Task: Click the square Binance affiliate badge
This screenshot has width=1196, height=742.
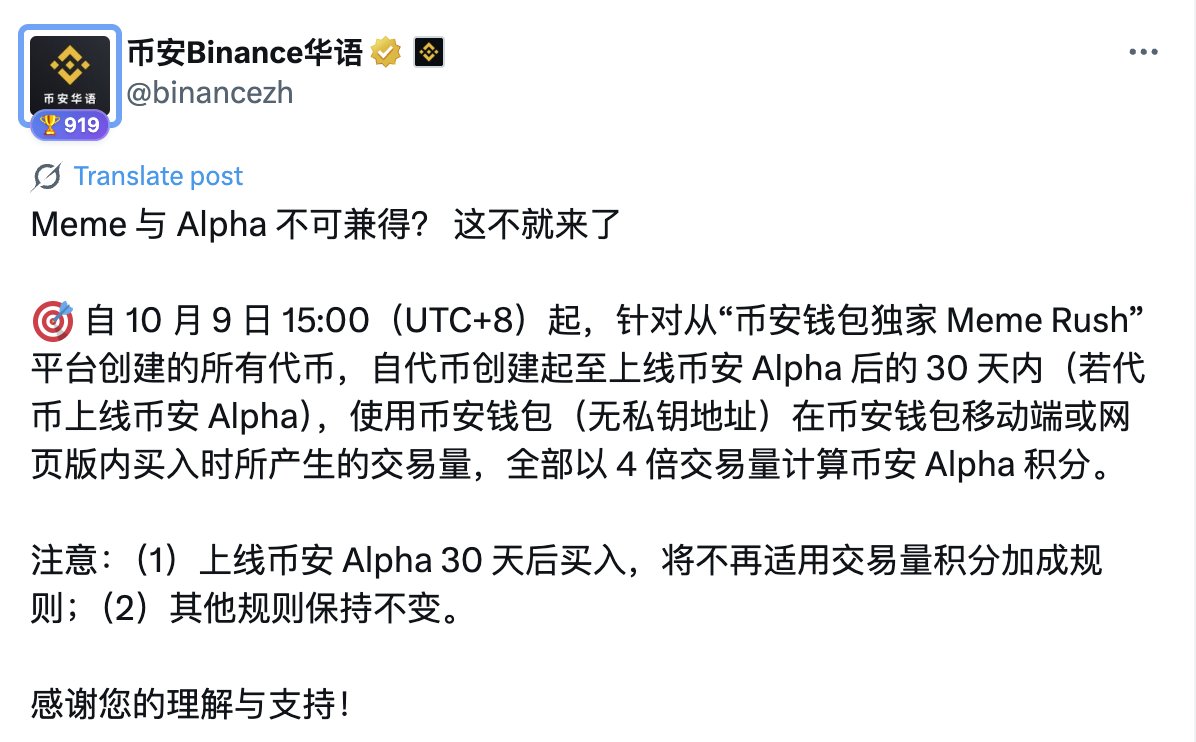Action: pos(429,52)
